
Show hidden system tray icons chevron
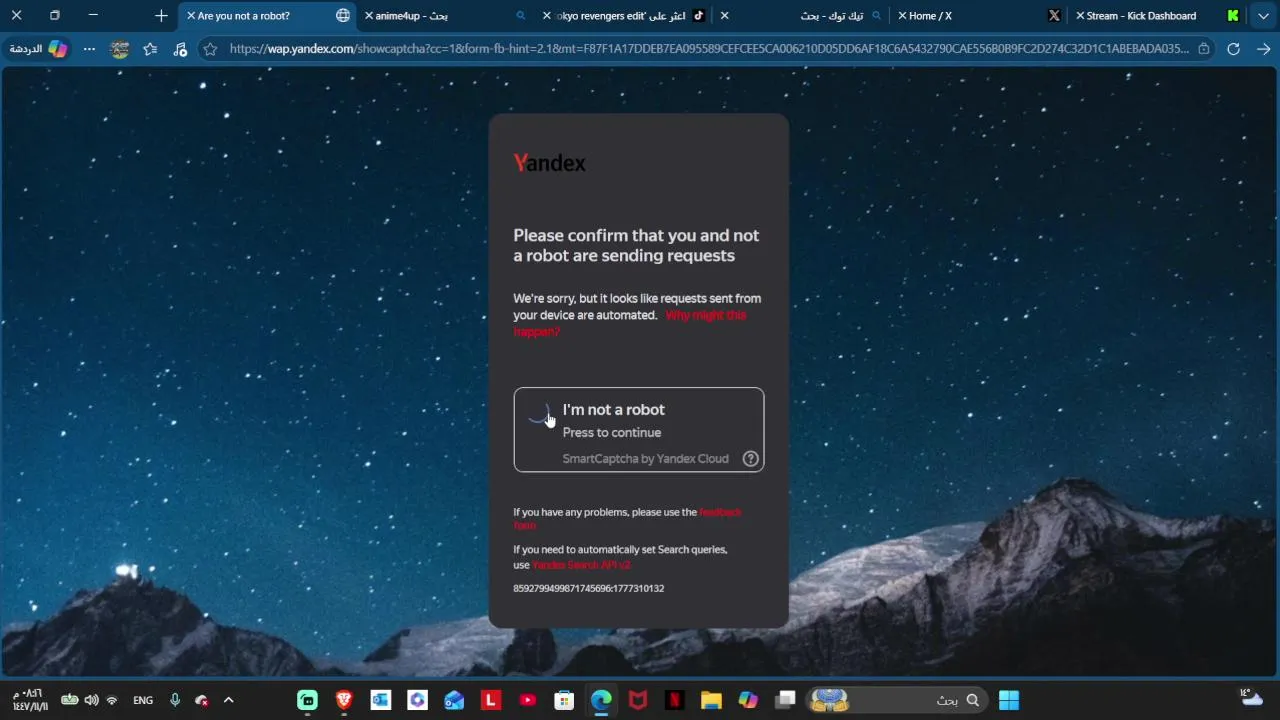[228, 700]
